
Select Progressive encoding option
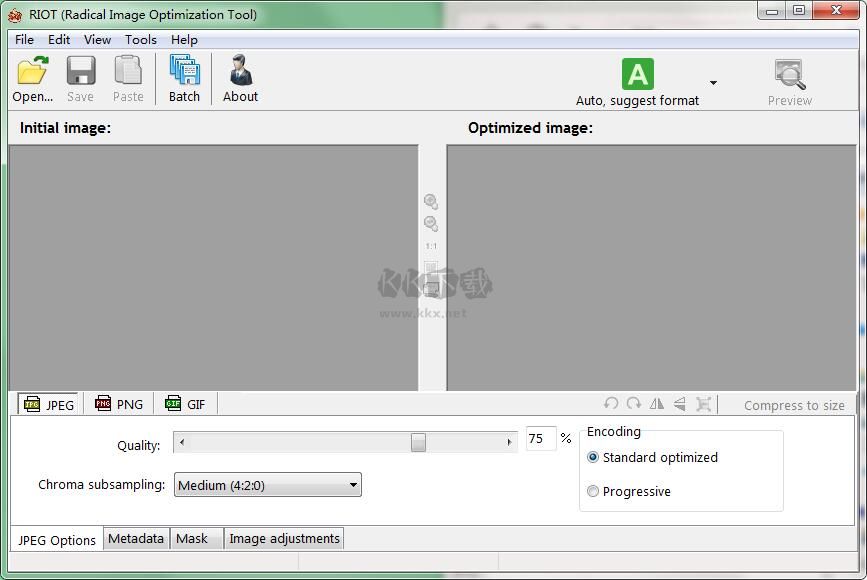click(x=593, y=492)
